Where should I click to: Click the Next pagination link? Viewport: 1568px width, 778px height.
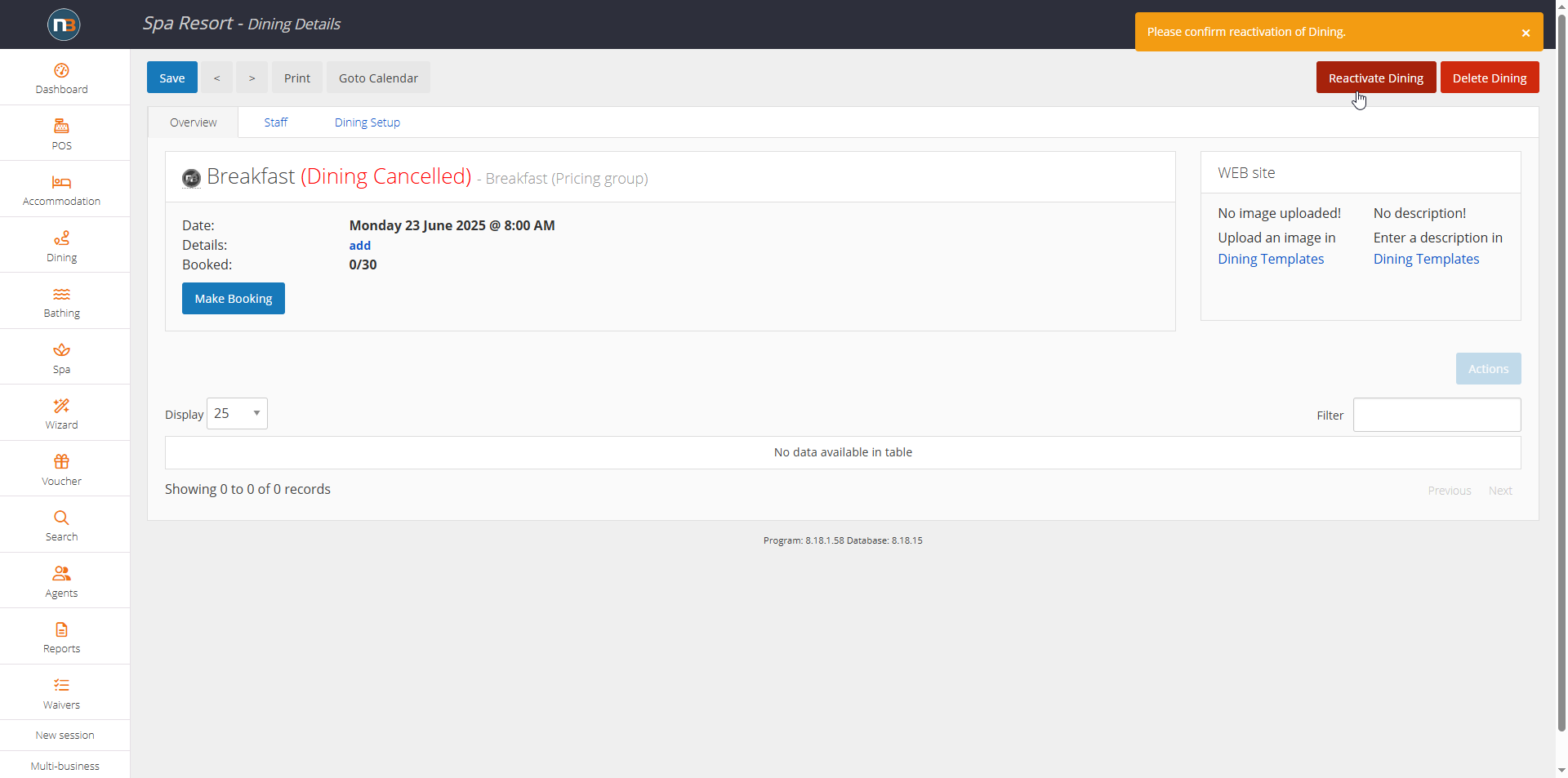click(x=1500, y=491)
